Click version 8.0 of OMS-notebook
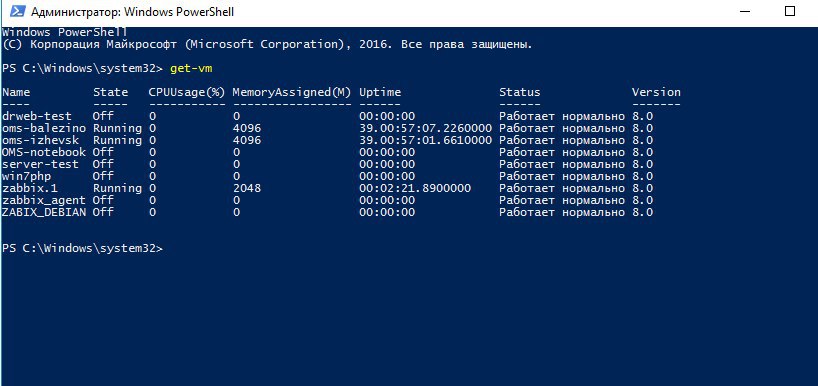The image size is (818, 386). coord(642,152)
